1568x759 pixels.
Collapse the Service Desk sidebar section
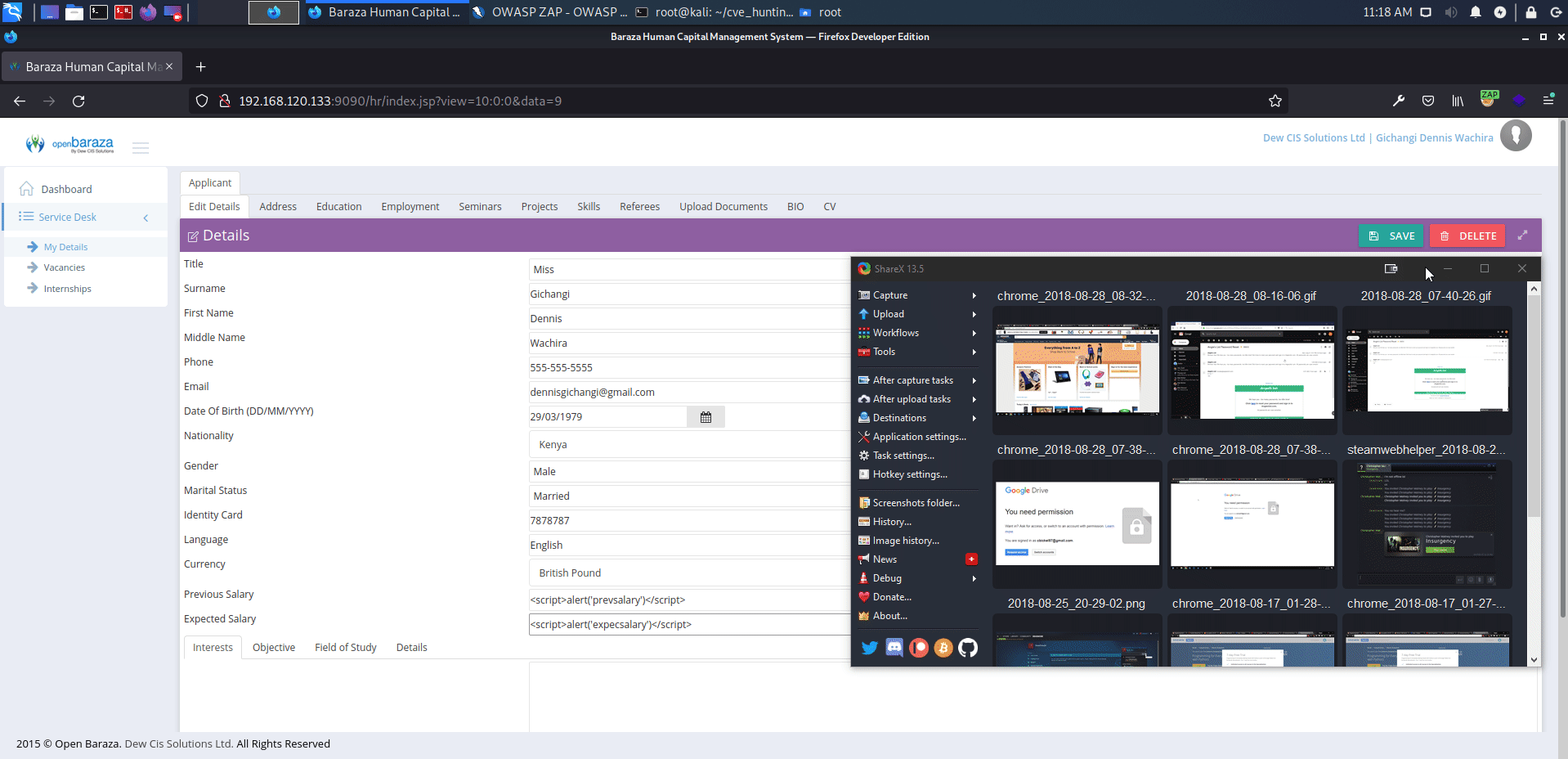(146, 218)
